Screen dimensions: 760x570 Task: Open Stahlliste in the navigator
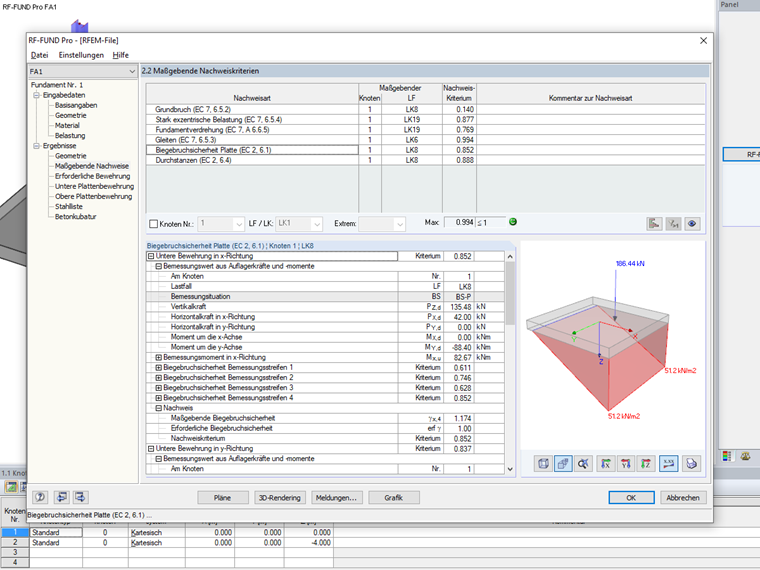tap(68, 206)
